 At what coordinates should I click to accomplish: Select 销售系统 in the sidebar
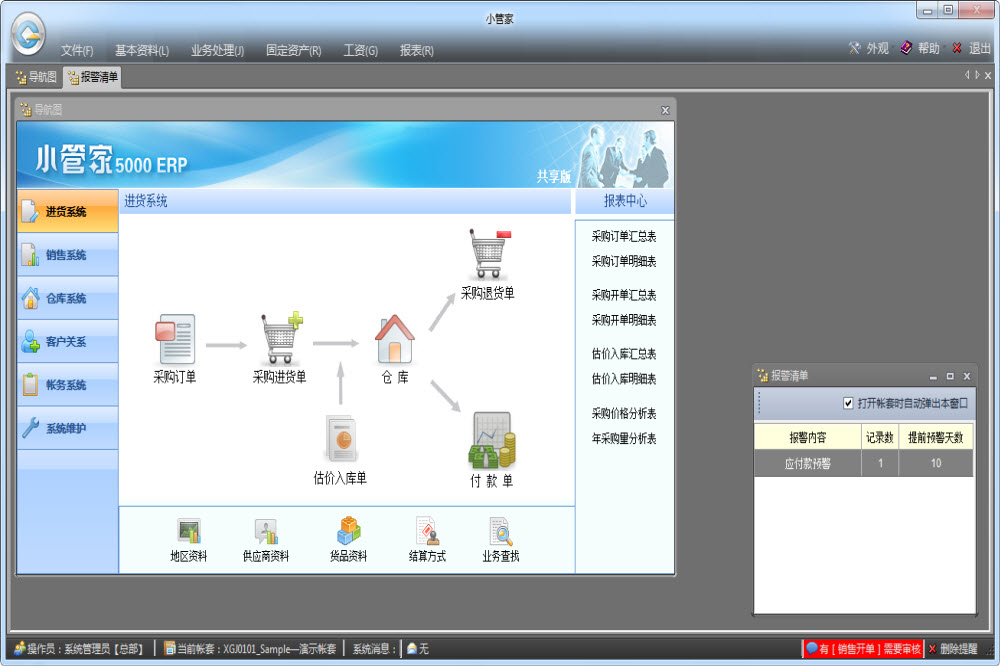click(x=67, y=255)
